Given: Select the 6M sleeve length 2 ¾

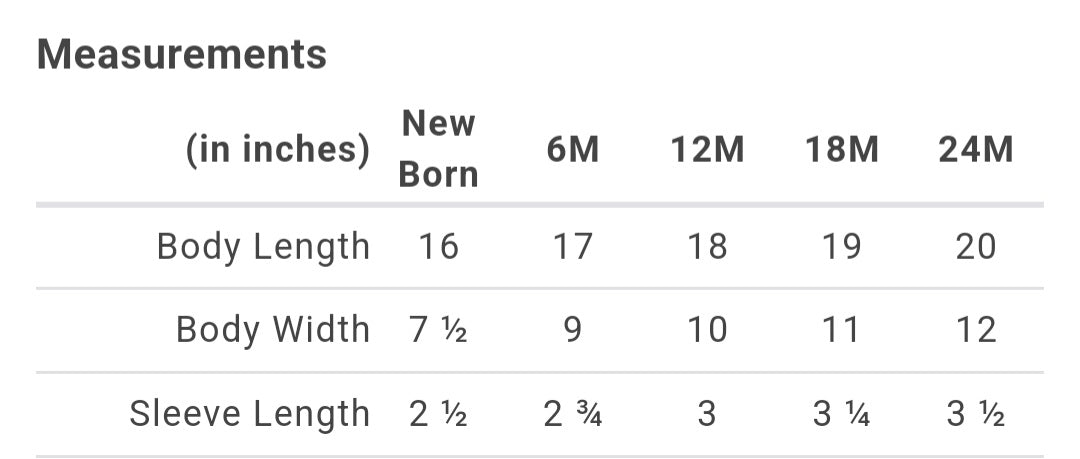Looking at the screenshot, I should (x=573, y=413).
